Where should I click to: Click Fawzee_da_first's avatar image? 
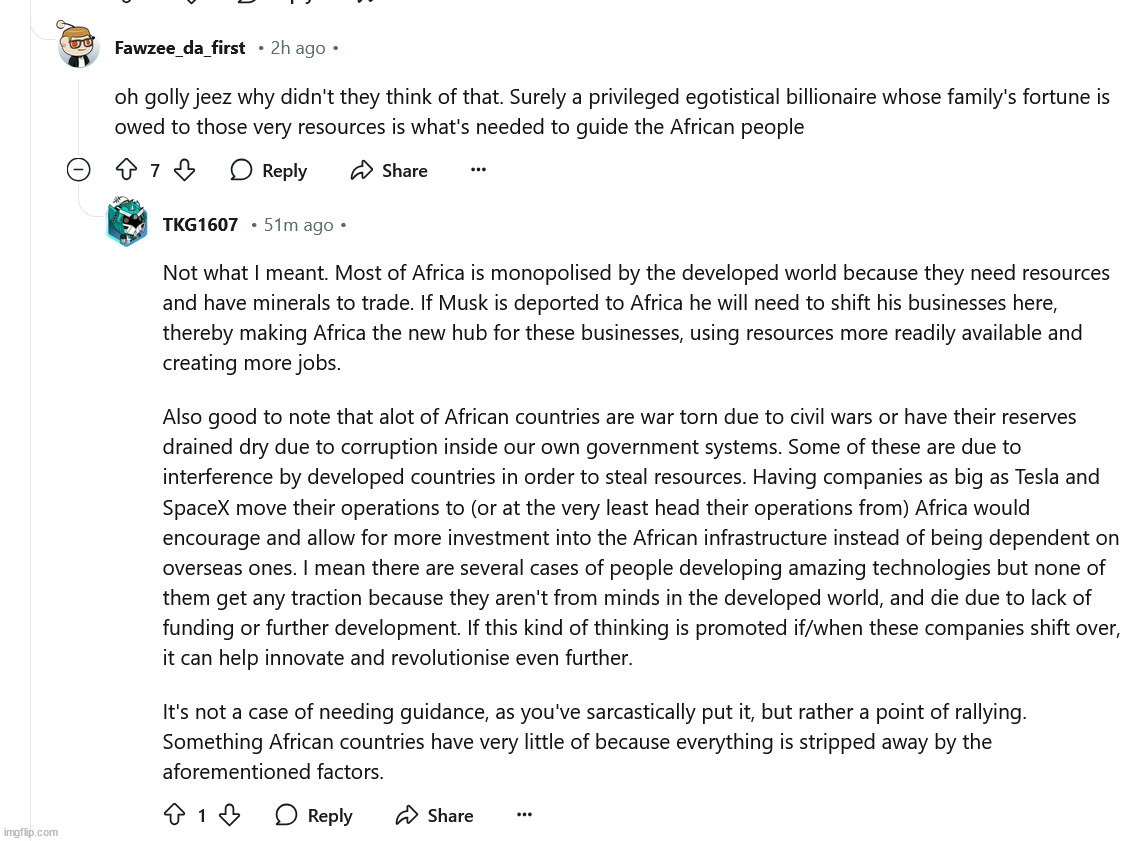click(x=78, y=46)
